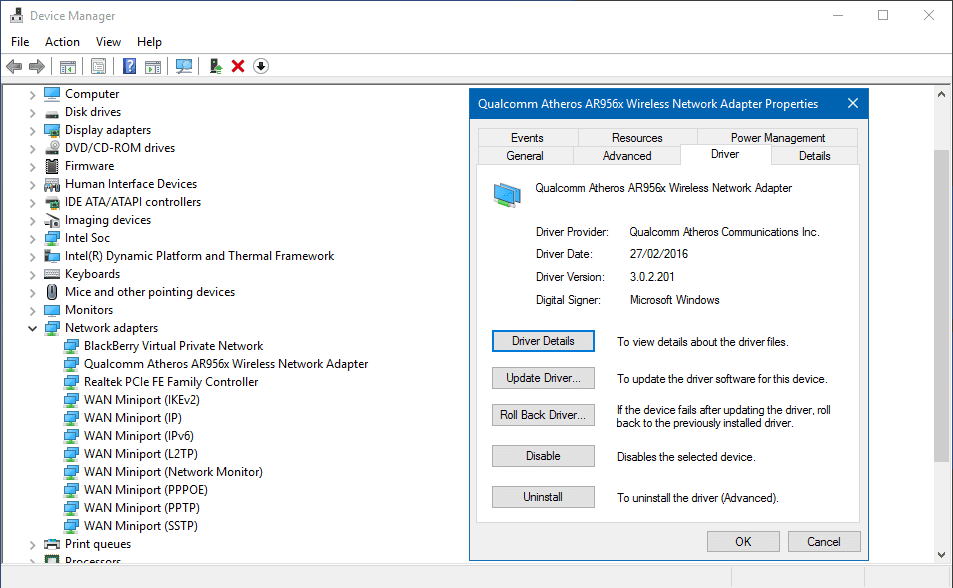
Task: Click the Computer category icon
Action: click(52, 94)
